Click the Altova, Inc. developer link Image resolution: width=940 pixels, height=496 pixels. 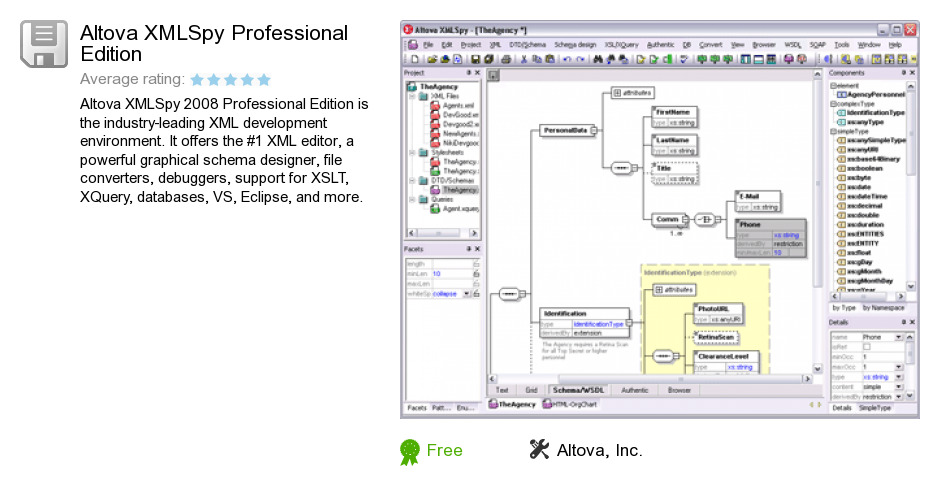pos(599,450)
